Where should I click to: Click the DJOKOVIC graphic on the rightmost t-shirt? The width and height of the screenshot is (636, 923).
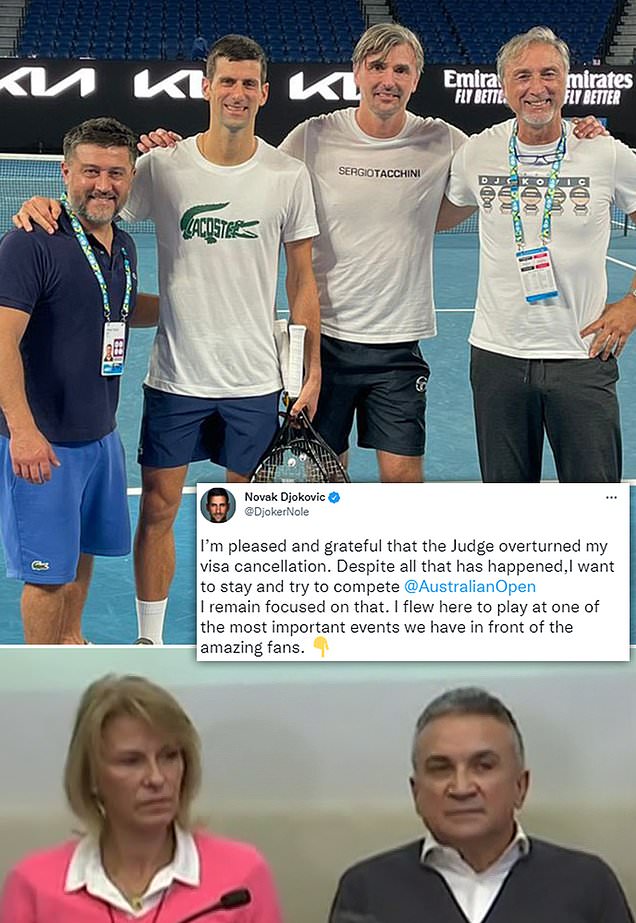(x=534, y=195)
